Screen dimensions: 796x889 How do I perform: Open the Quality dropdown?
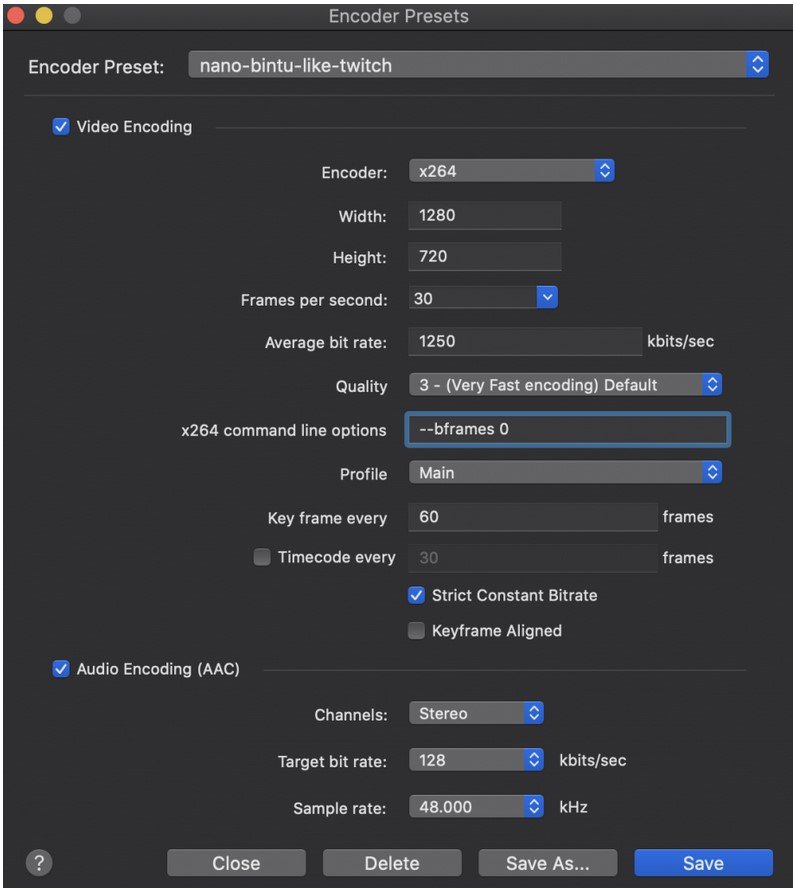(566, 385)
